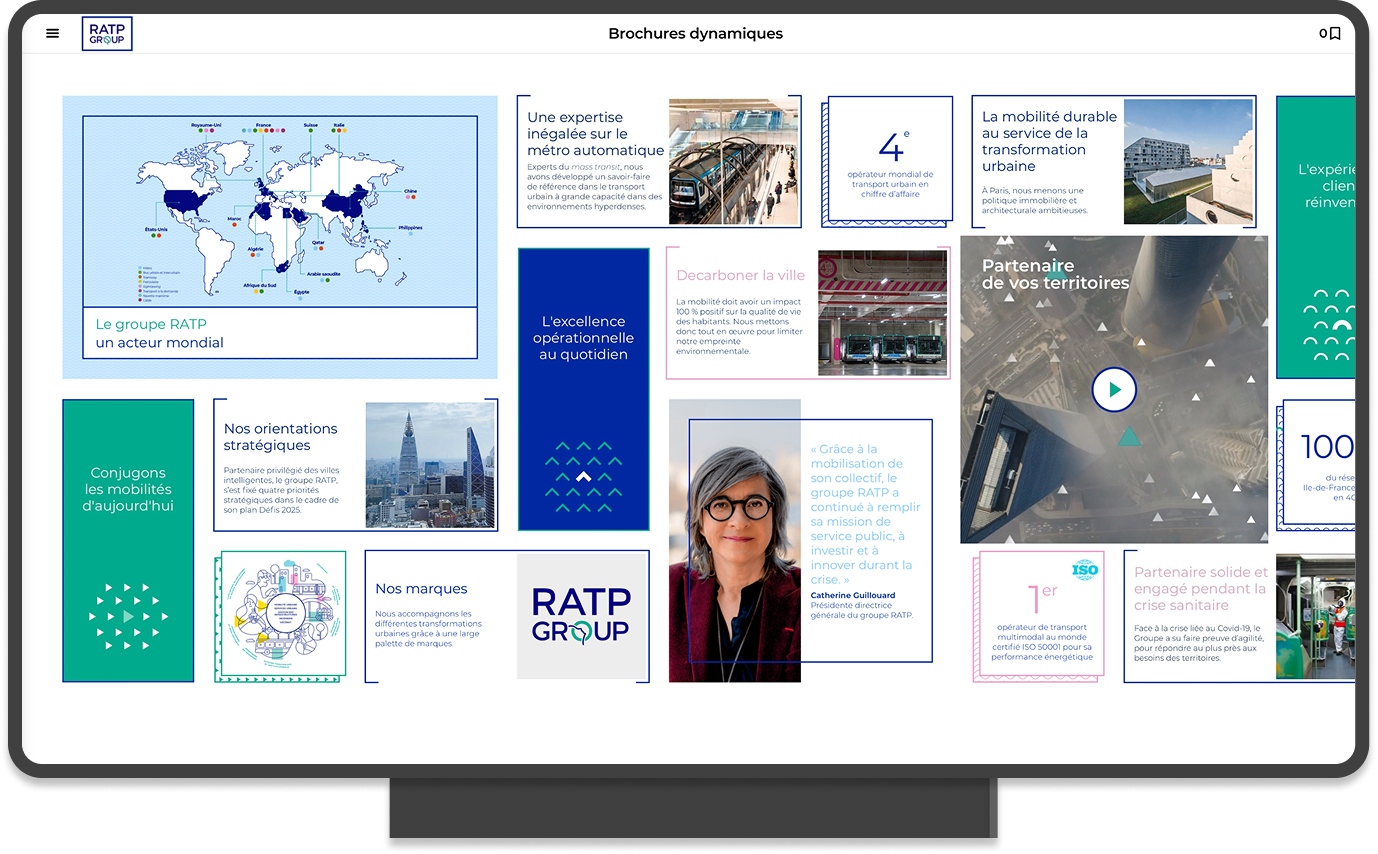Open the 1er opérateur ISO 50001 card
1378x854 pixels.
click(x=1039, y=617)
